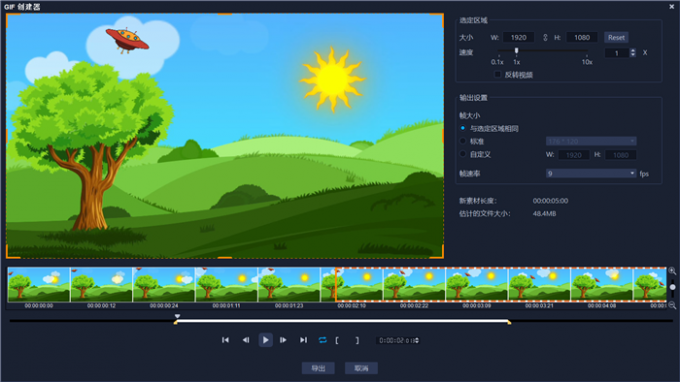
Task: Click the white playhead triangle on scrubber
Action: click(x=177, y=316)
